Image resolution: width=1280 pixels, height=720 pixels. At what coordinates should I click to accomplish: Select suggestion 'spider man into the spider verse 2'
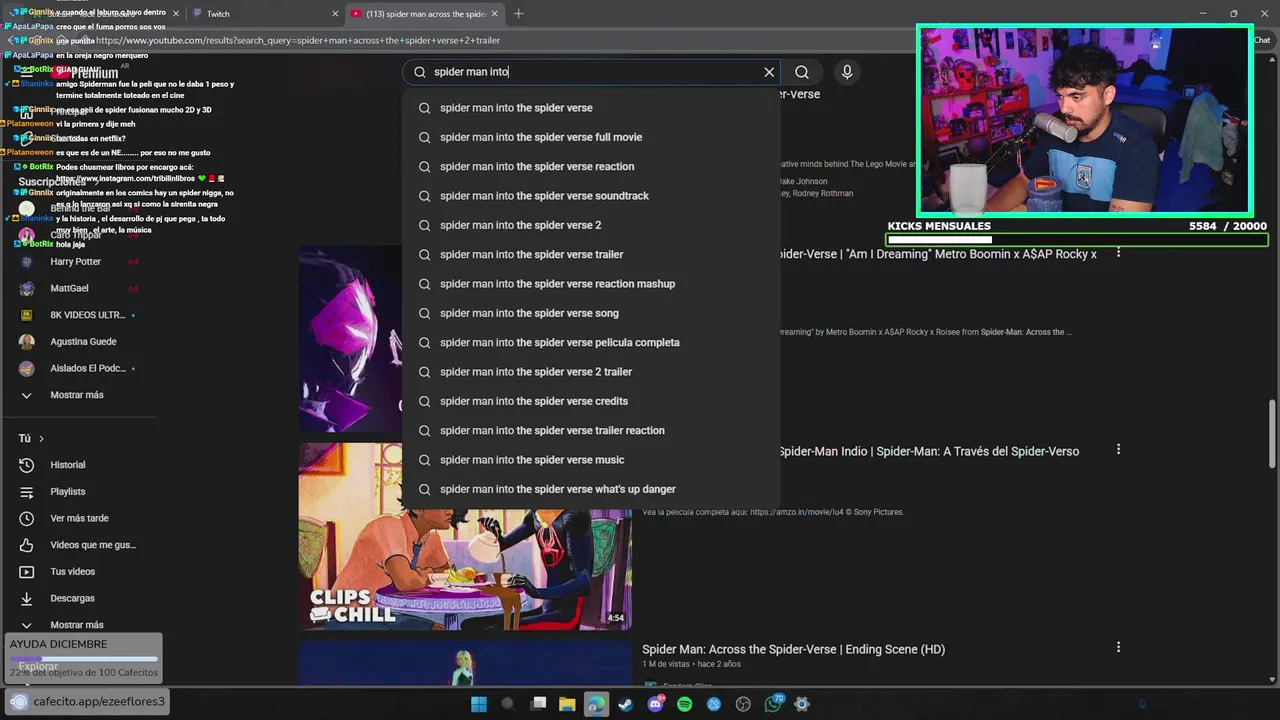coord(591,225)
